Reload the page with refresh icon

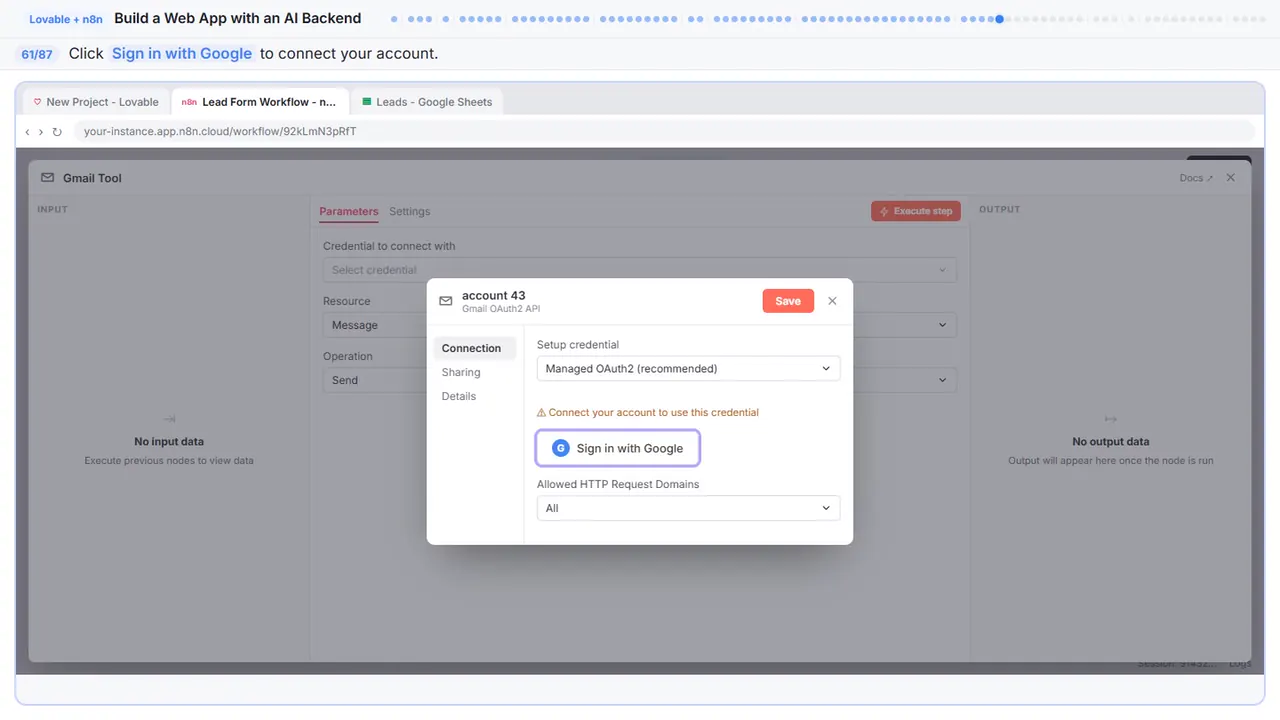pyautogui.click(x=57, y=131)
